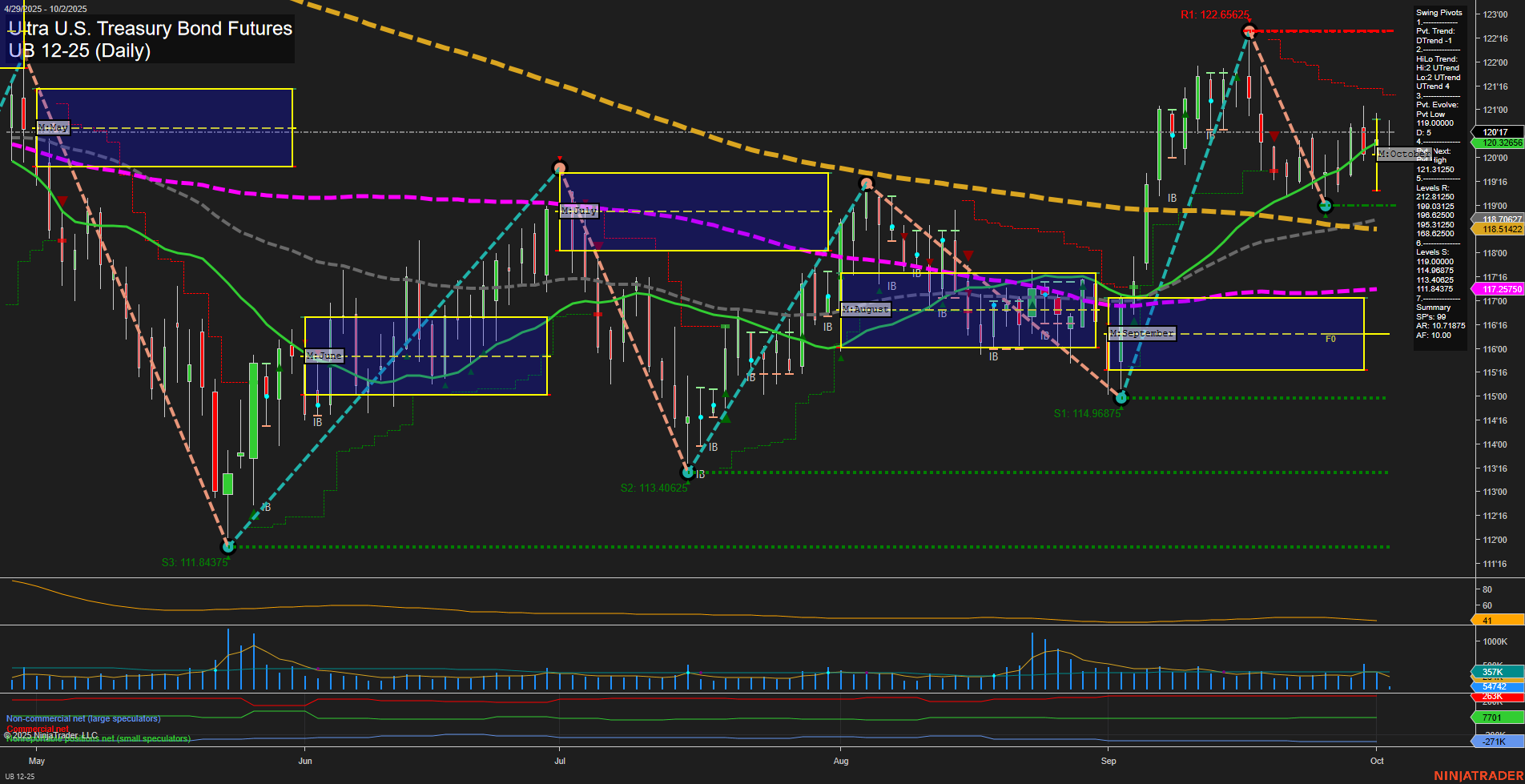Image resolution: width=1525 pixels, height=784 pixels.
Task: Click the swing pivot low circle at S2
Action: click(x=687, y=472)
